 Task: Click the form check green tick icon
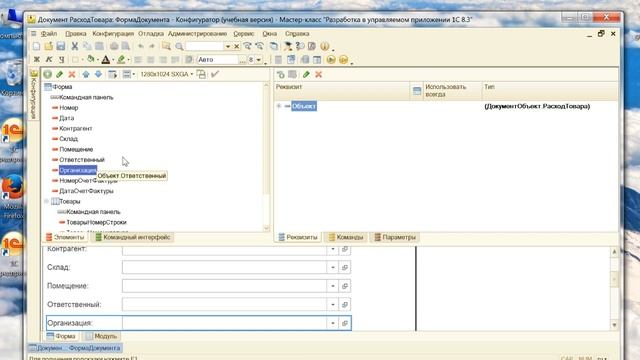click(x=215, y=74)
